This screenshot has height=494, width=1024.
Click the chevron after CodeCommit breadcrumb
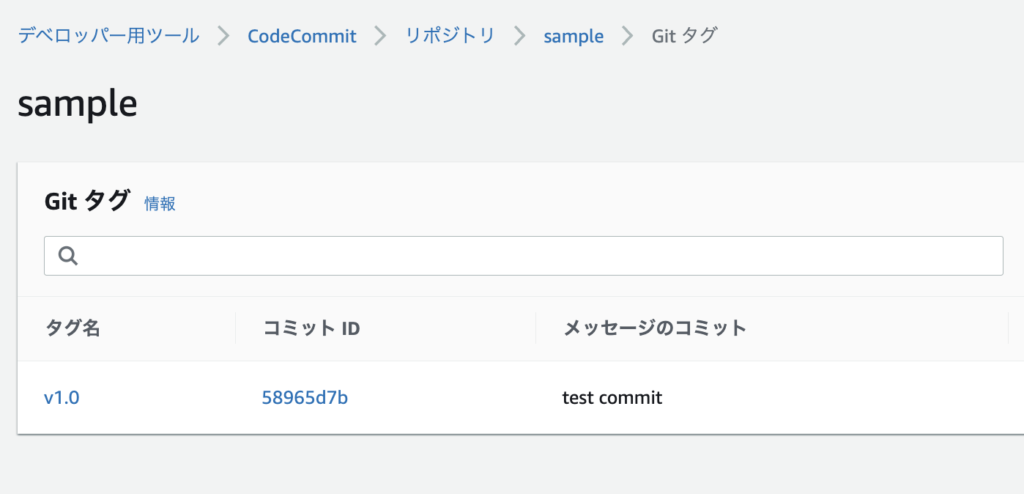[x=380, y=36]
